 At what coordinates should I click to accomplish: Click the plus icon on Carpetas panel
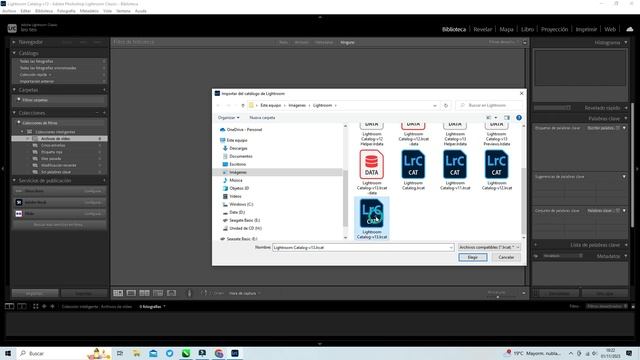coord(104,90)
